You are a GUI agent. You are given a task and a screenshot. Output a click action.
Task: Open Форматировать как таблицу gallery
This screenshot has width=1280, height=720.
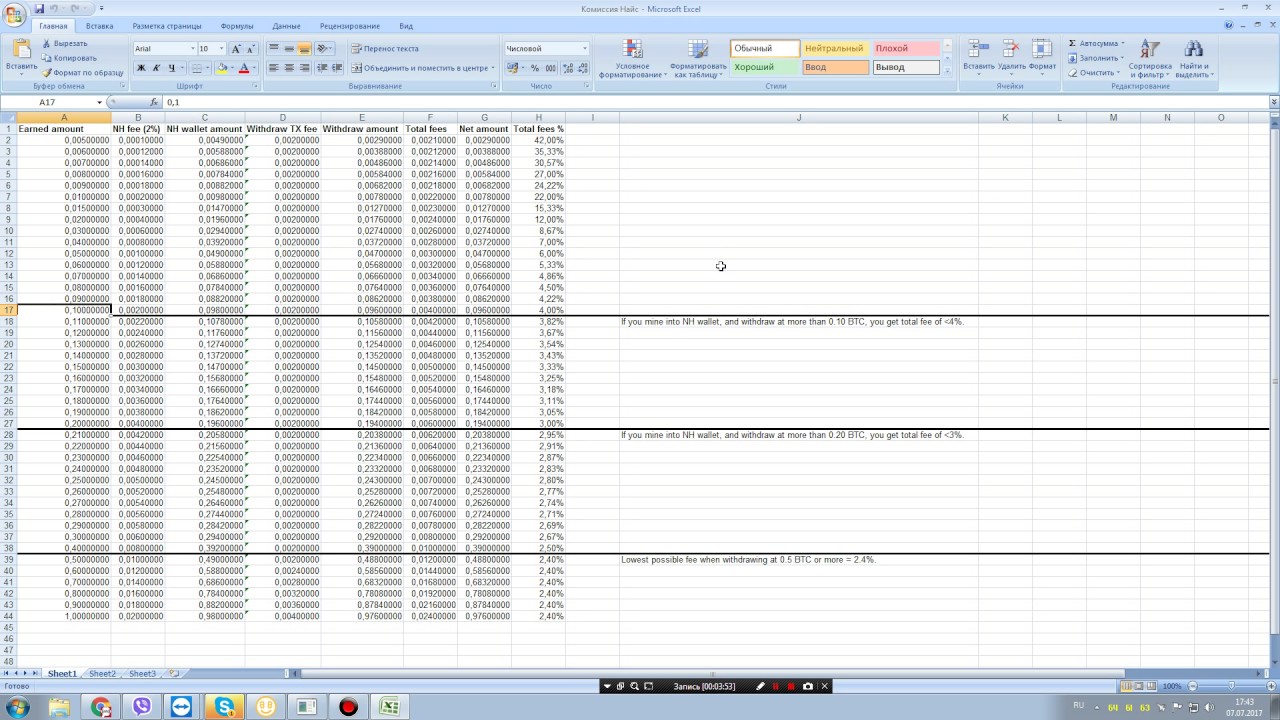pyautogui.click(x=698, y=59)
